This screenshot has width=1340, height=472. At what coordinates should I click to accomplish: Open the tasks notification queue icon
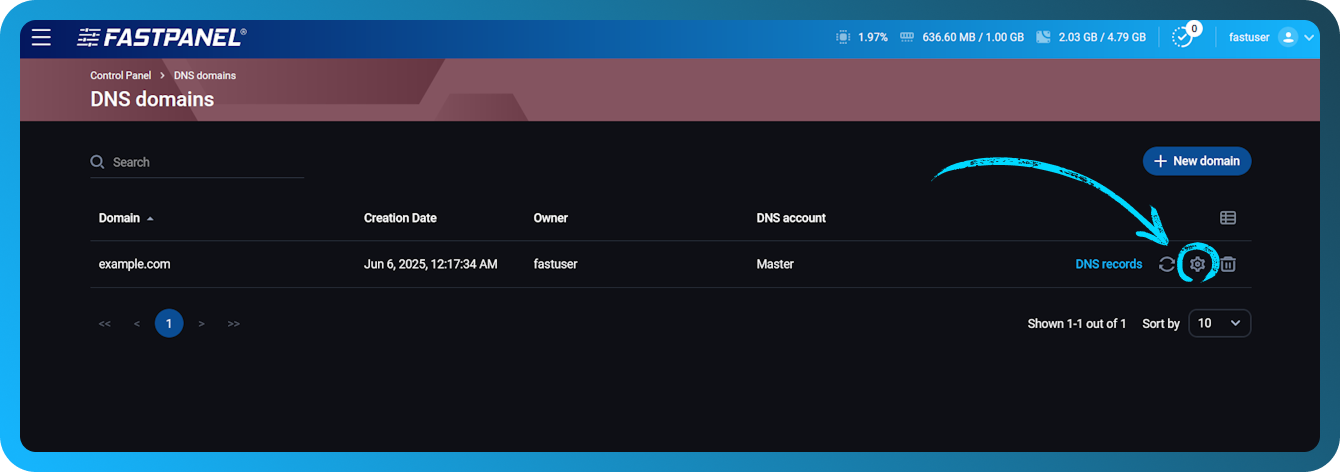click(1183, 37)
